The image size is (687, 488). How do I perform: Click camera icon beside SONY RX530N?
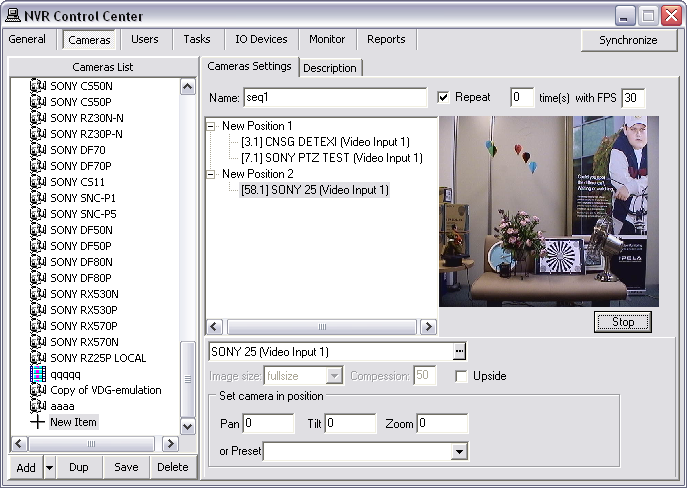38,294
